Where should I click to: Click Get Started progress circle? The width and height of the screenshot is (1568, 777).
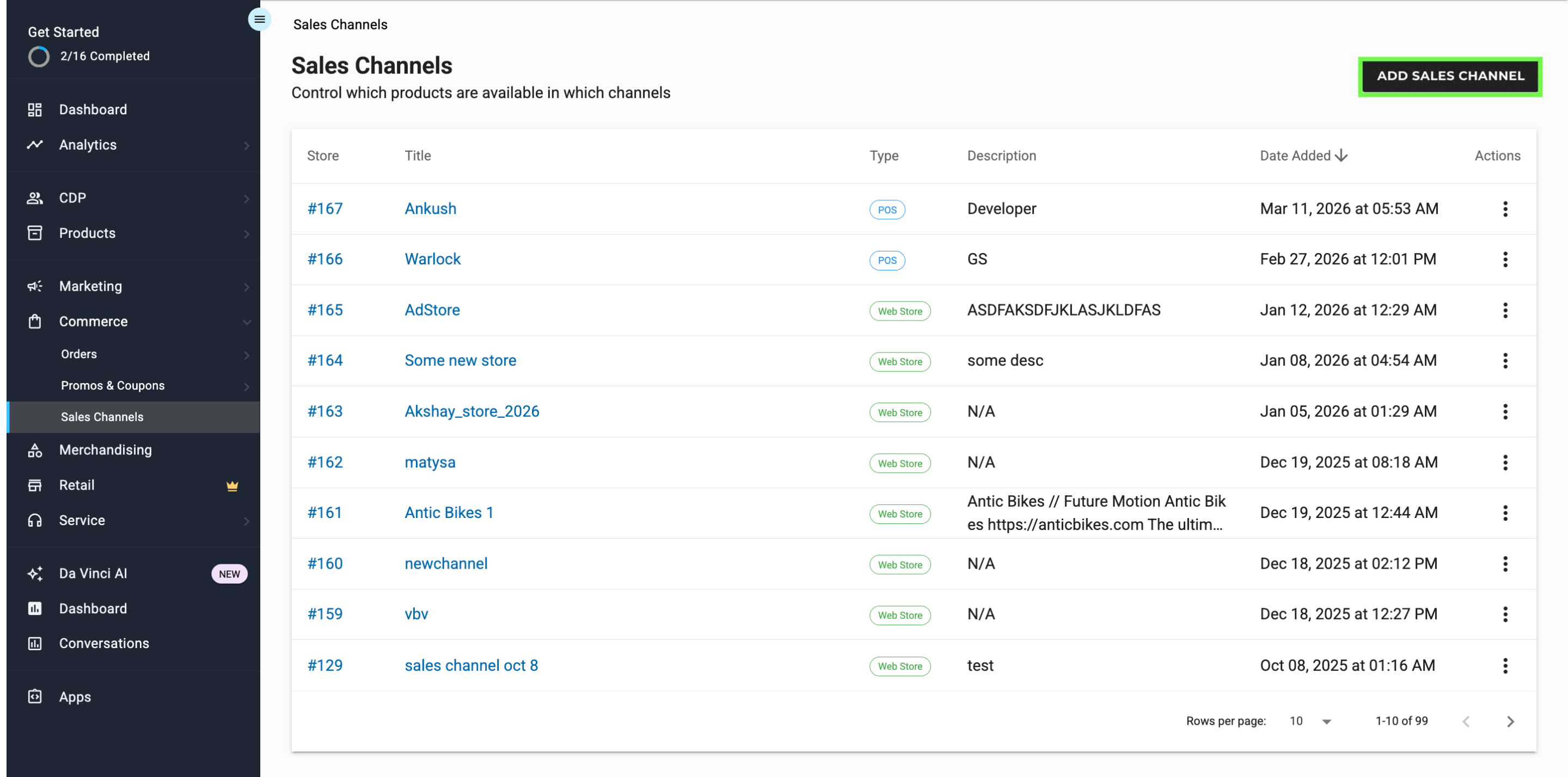39,57
